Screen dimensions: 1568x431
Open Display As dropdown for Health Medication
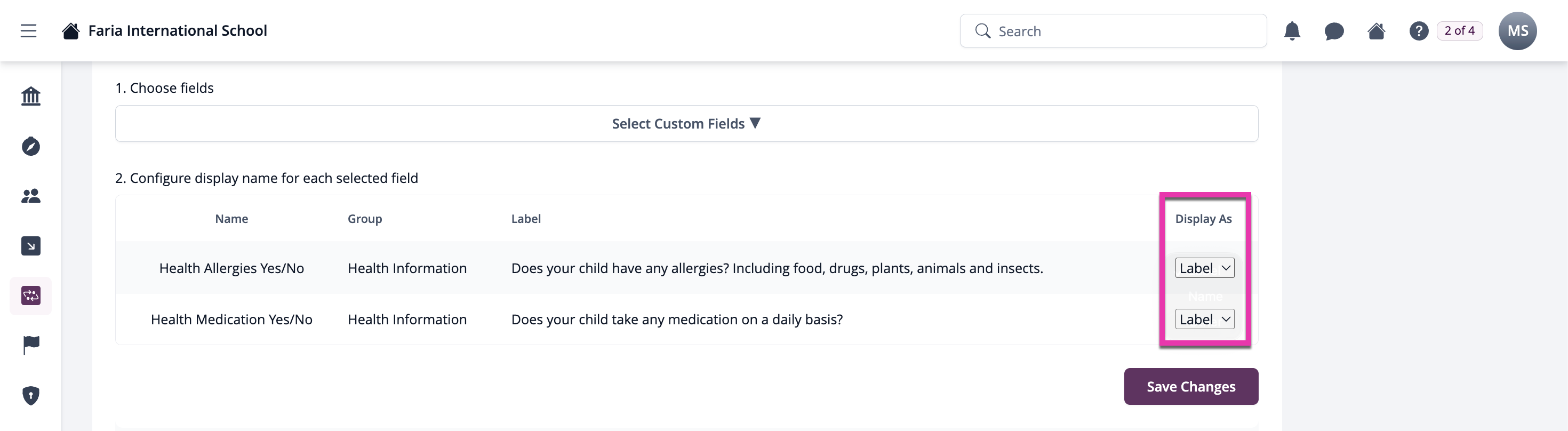coord(1204,319)
